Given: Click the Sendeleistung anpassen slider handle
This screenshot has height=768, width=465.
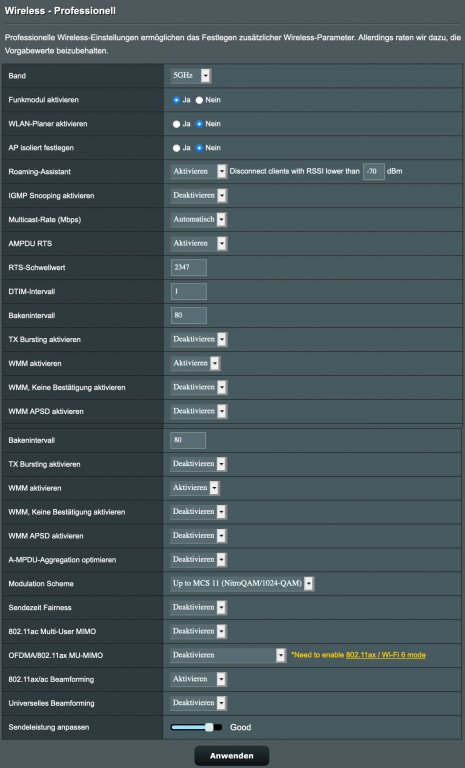Looking at the screenshot, I should [209, 727].
